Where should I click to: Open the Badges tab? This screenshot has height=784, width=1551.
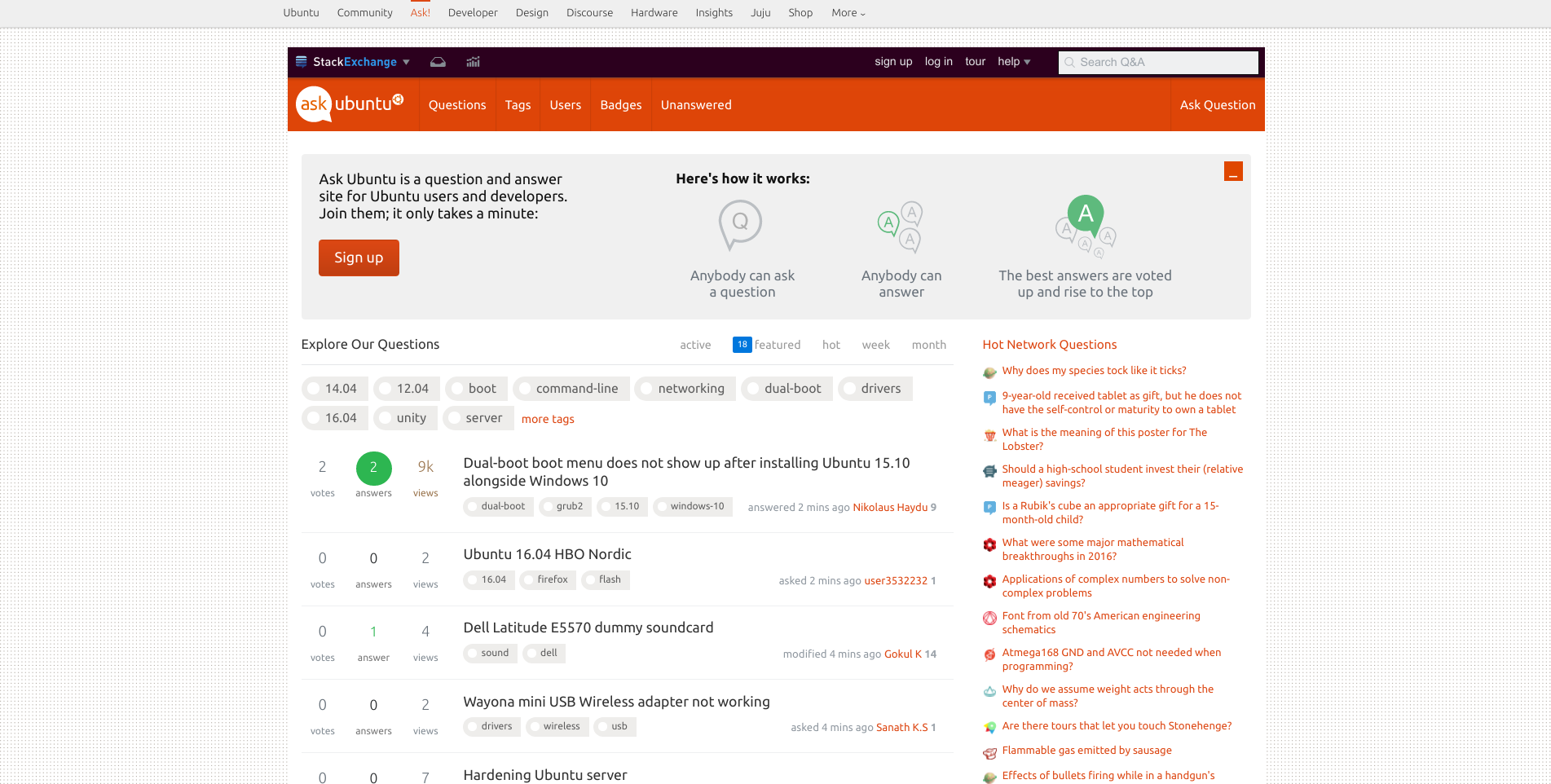621,104
